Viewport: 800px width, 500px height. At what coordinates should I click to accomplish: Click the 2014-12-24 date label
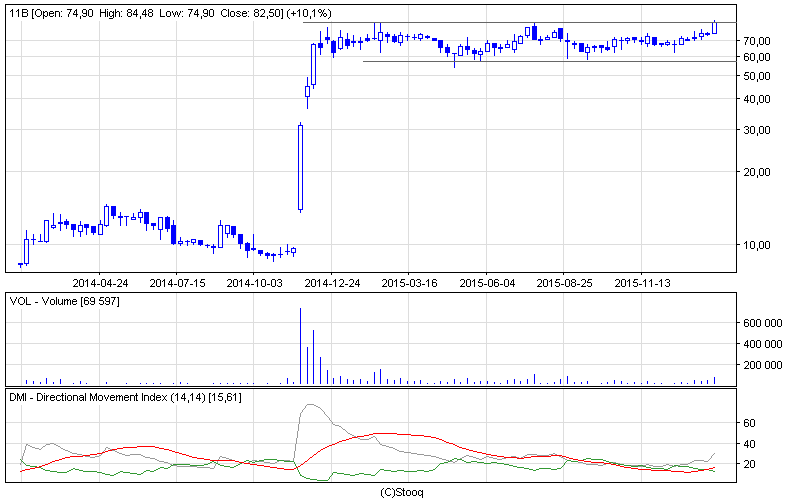pos(332,283)
